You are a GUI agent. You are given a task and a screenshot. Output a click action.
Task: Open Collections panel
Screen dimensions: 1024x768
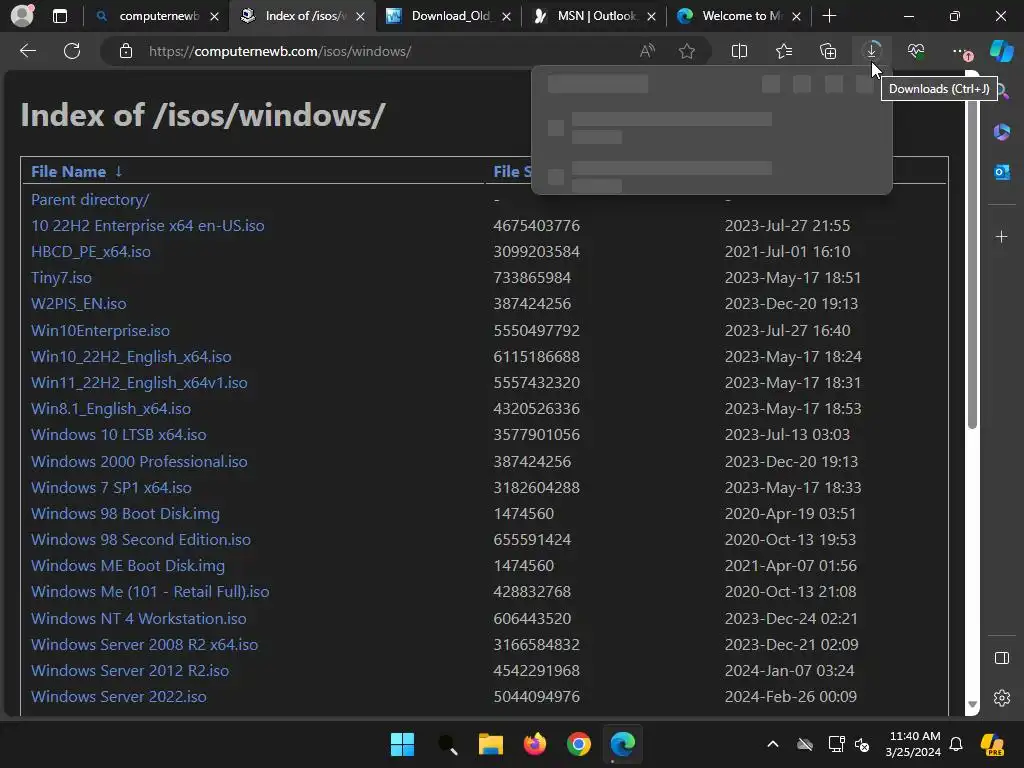(827, 51)
